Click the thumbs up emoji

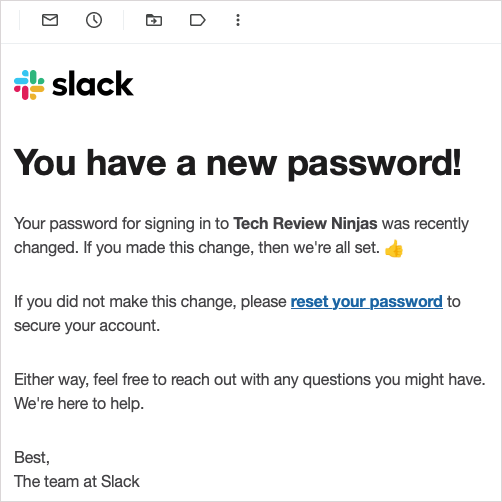click(x=394, y=249)
